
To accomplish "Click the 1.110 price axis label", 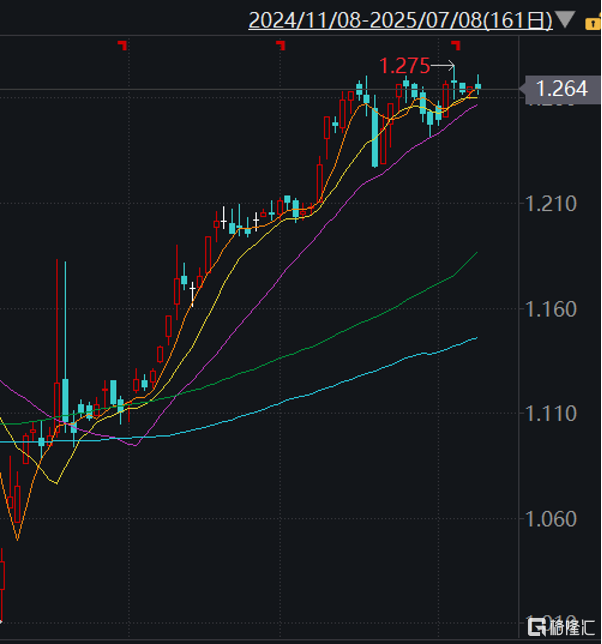I will [x=551, y=414].
